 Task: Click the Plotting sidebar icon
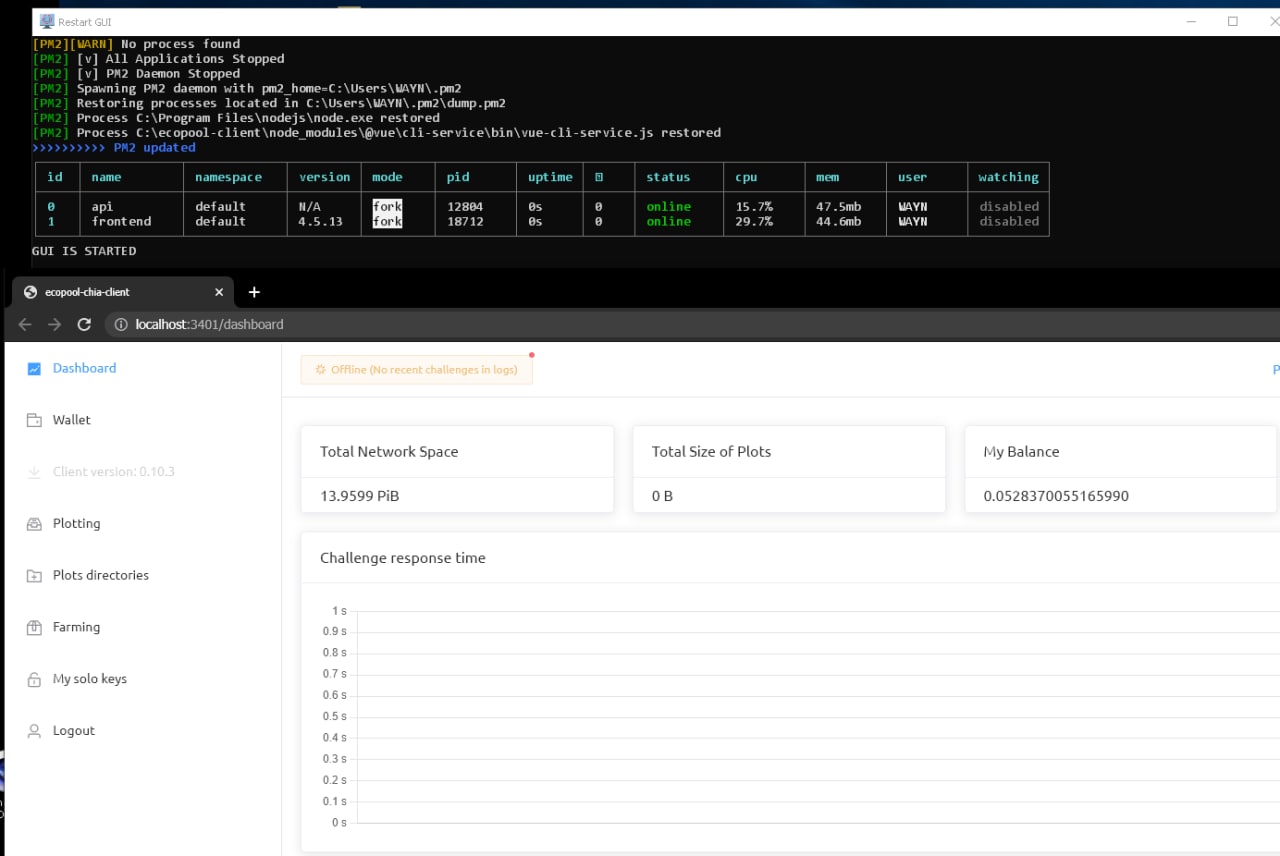pos(34,524)
